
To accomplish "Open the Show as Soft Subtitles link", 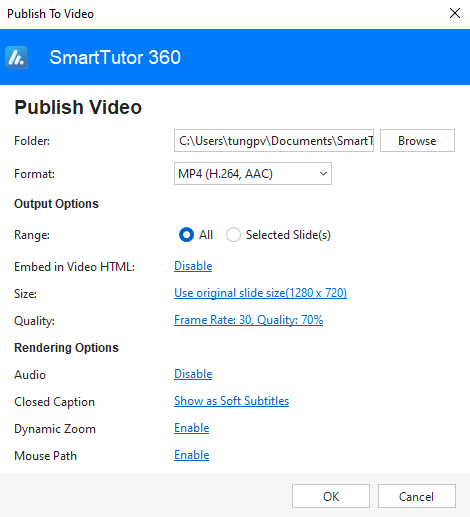I will pyautogui.click(x=231, y=401).
